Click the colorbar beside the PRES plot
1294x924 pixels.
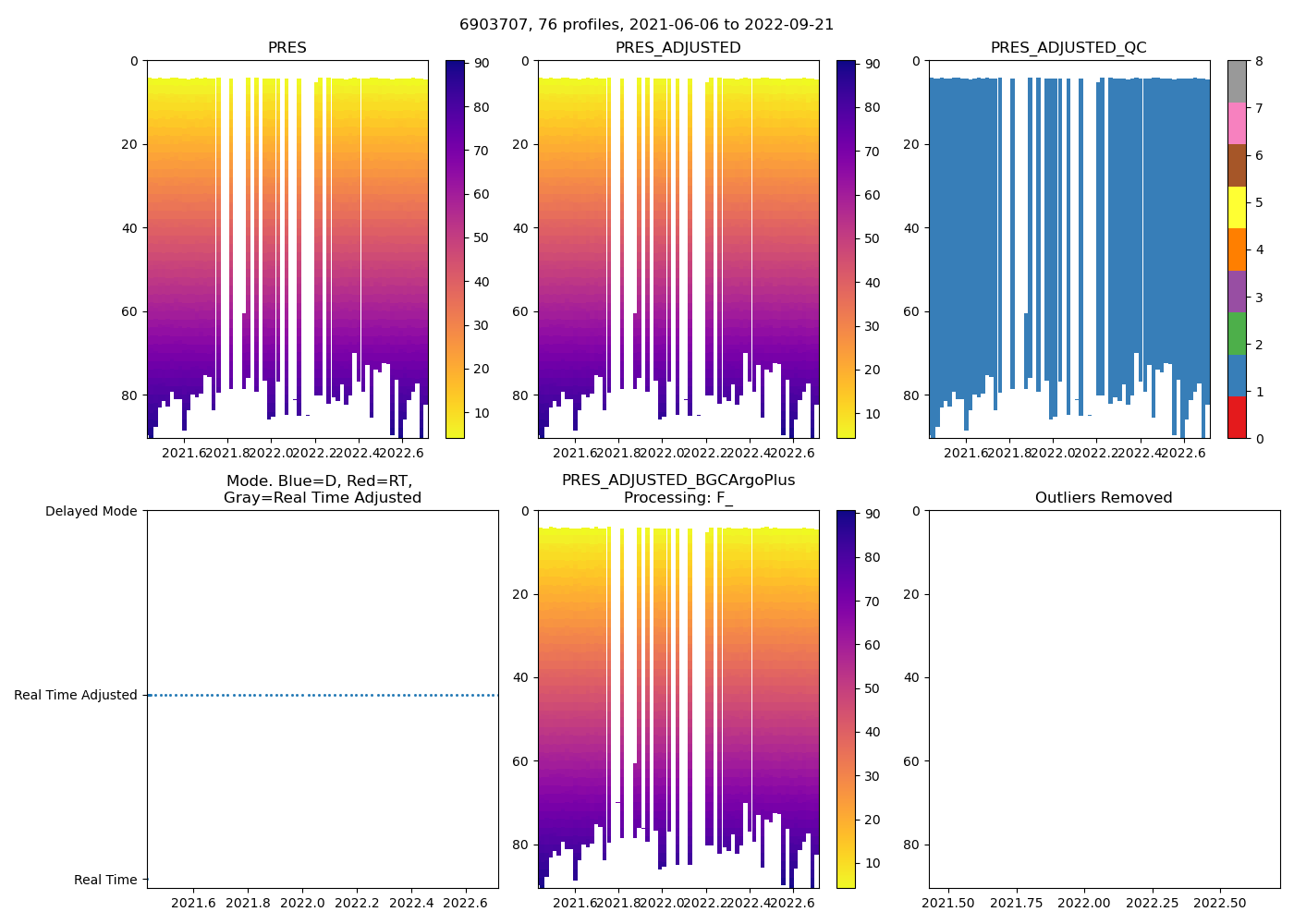455,249
